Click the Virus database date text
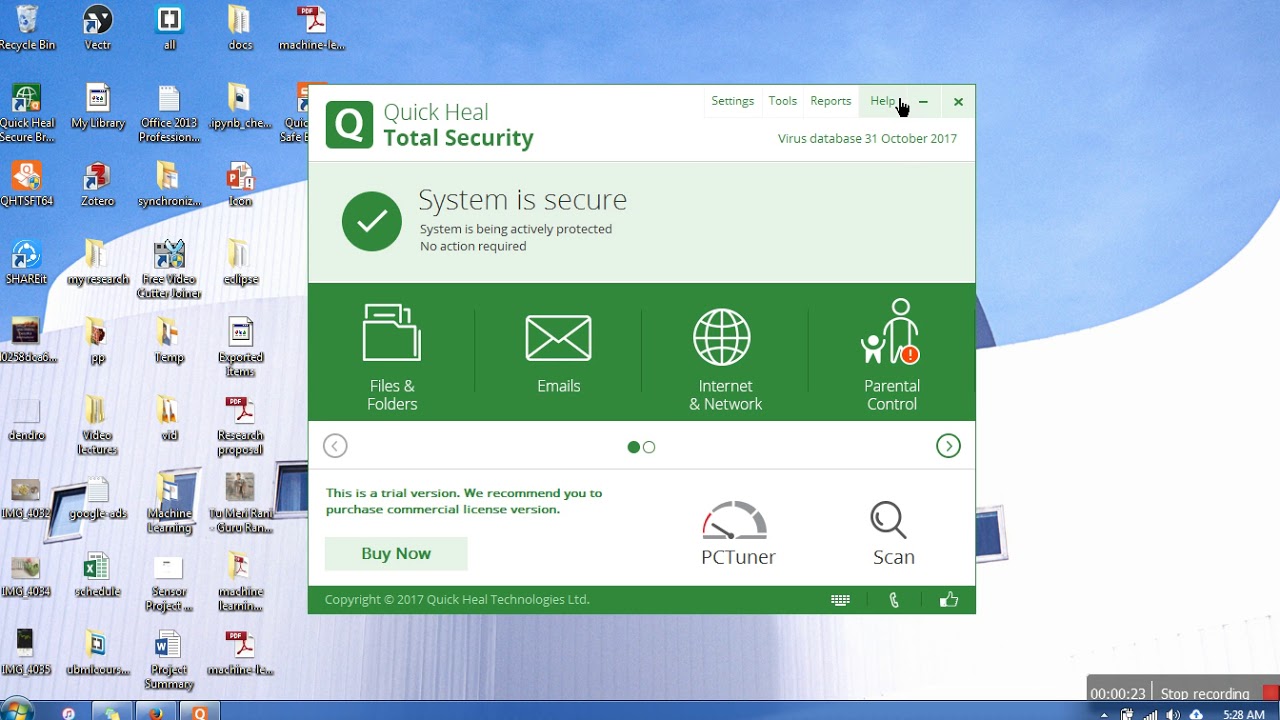Viewport: 1280px width, 720px height. [867, 139]
